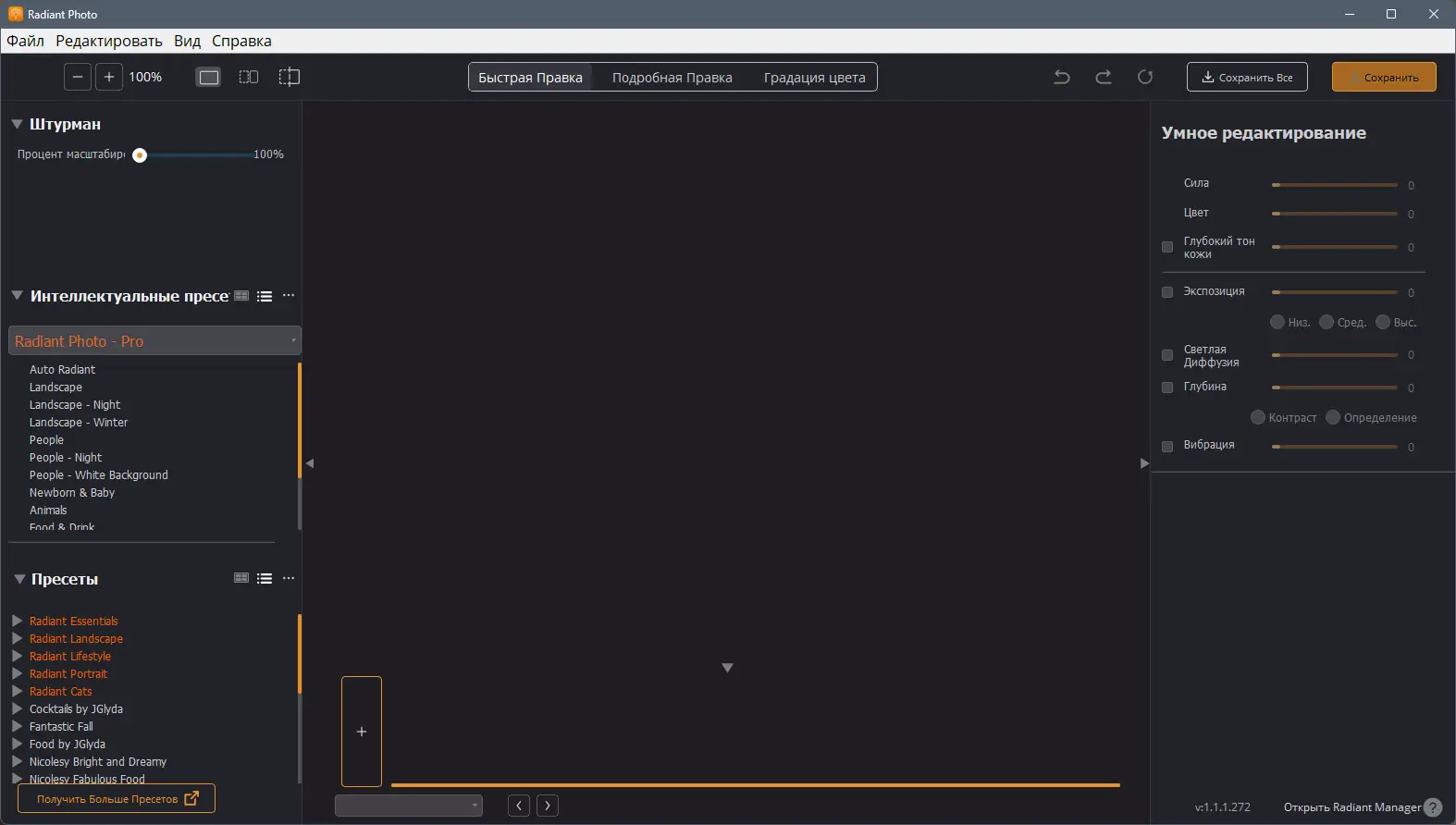Viewport: 1456px width, 825px height.
Task: Open the Редактировать menu
Action: [109, 41]
